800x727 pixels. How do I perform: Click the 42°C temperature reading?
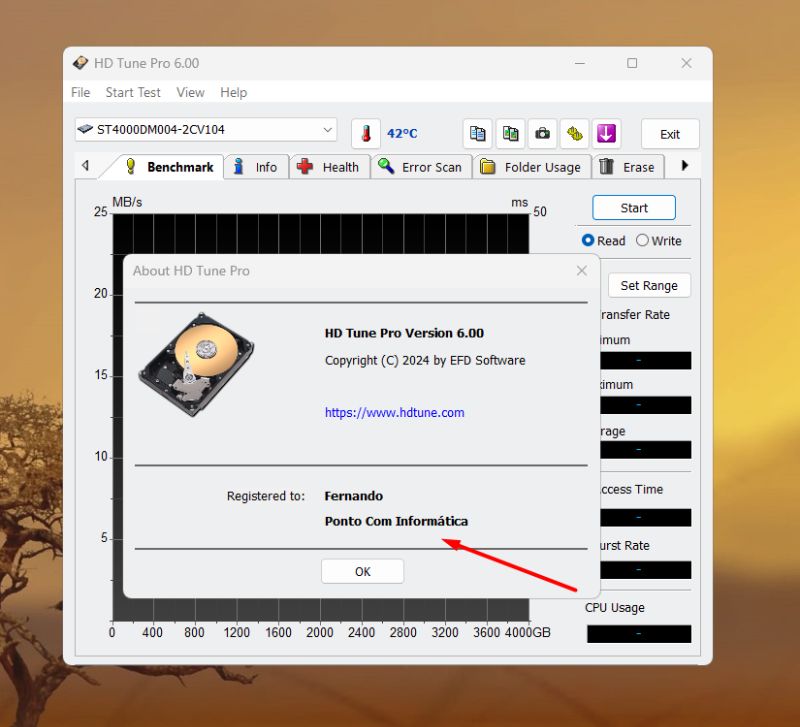402,134
